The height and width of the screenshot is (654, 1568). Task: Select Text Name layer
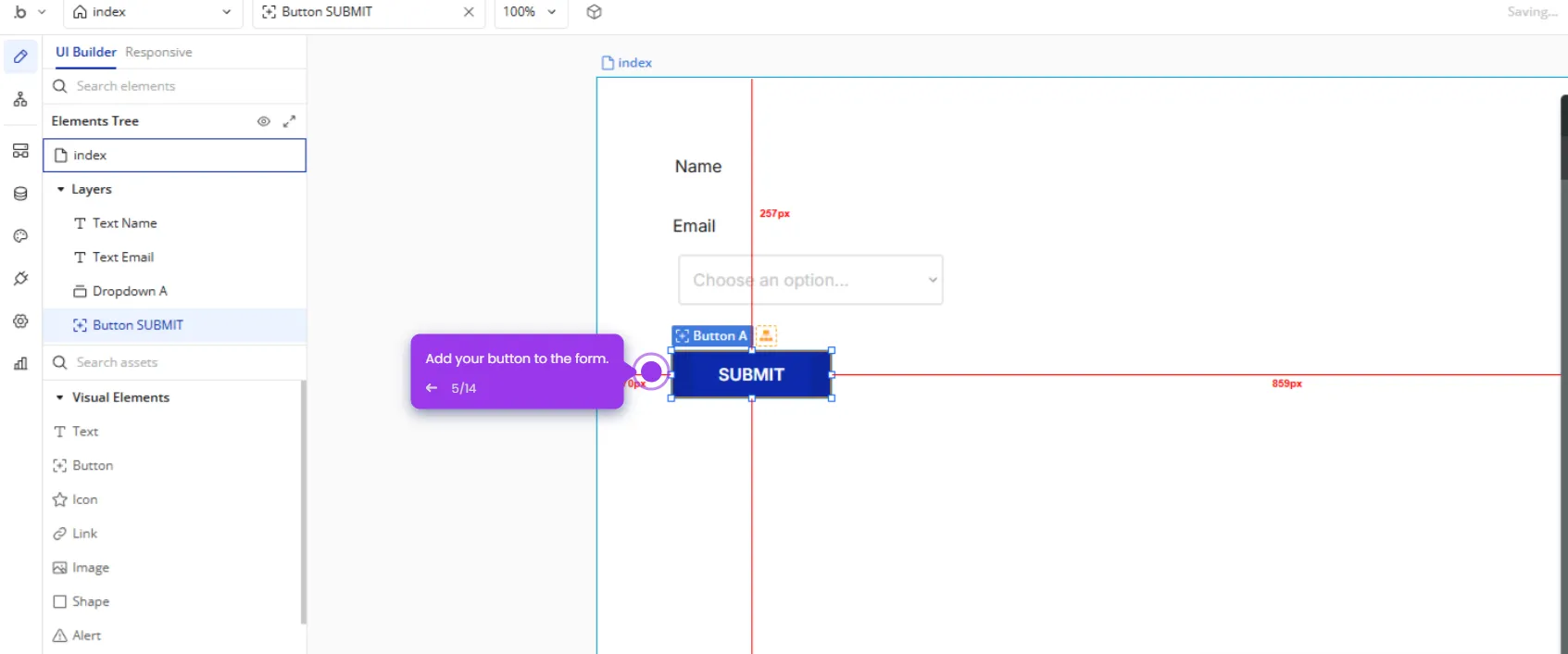pos(174,223)
